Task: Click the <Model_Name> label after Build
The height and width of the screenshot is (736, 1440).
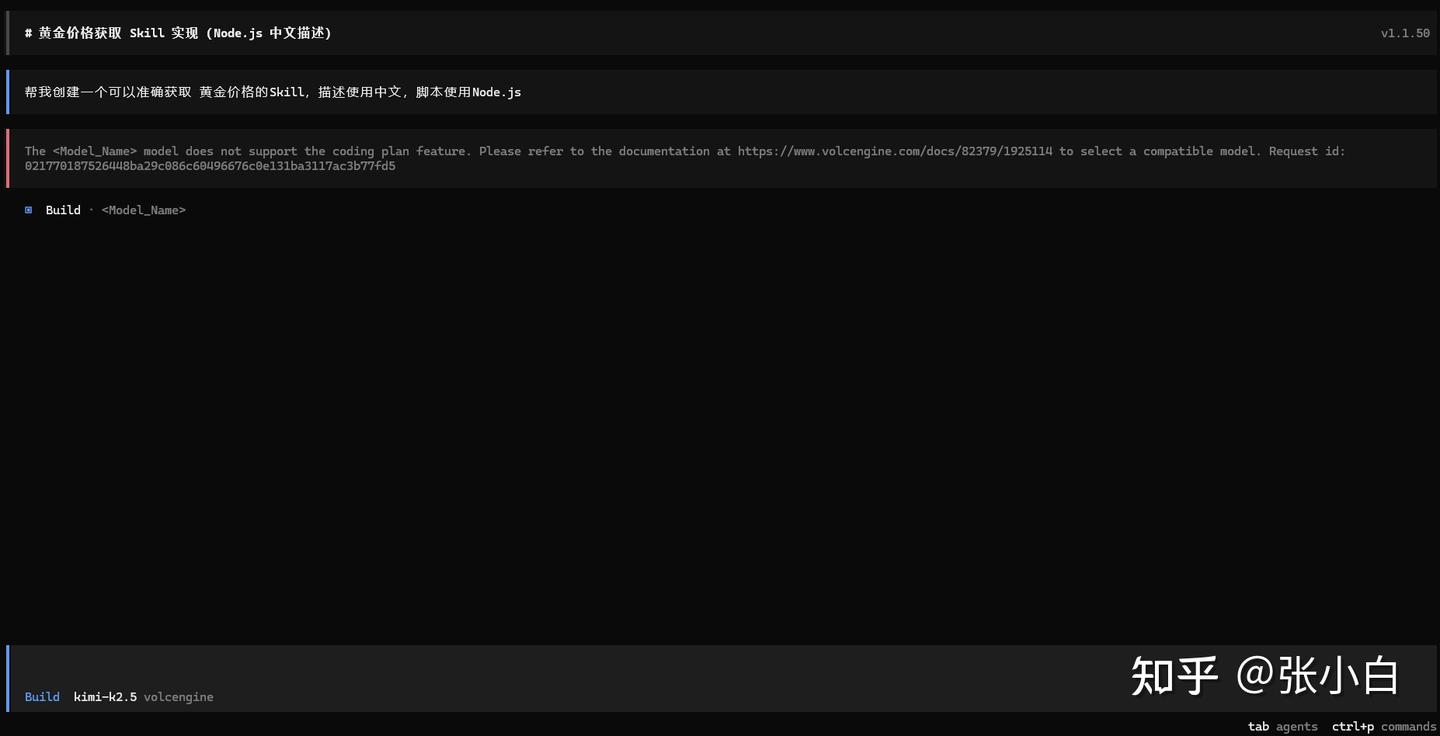Action: [143, 210]
